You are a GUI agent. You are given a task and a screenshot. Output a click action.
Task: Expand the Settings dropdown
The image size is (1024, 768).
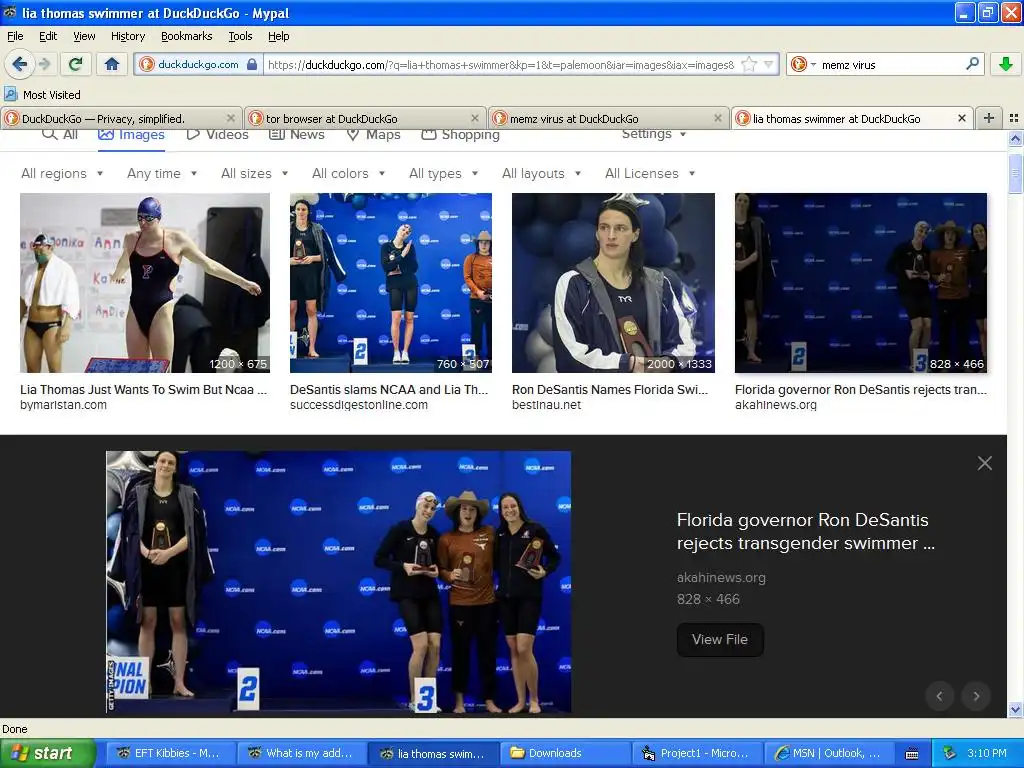click(654, 134)
